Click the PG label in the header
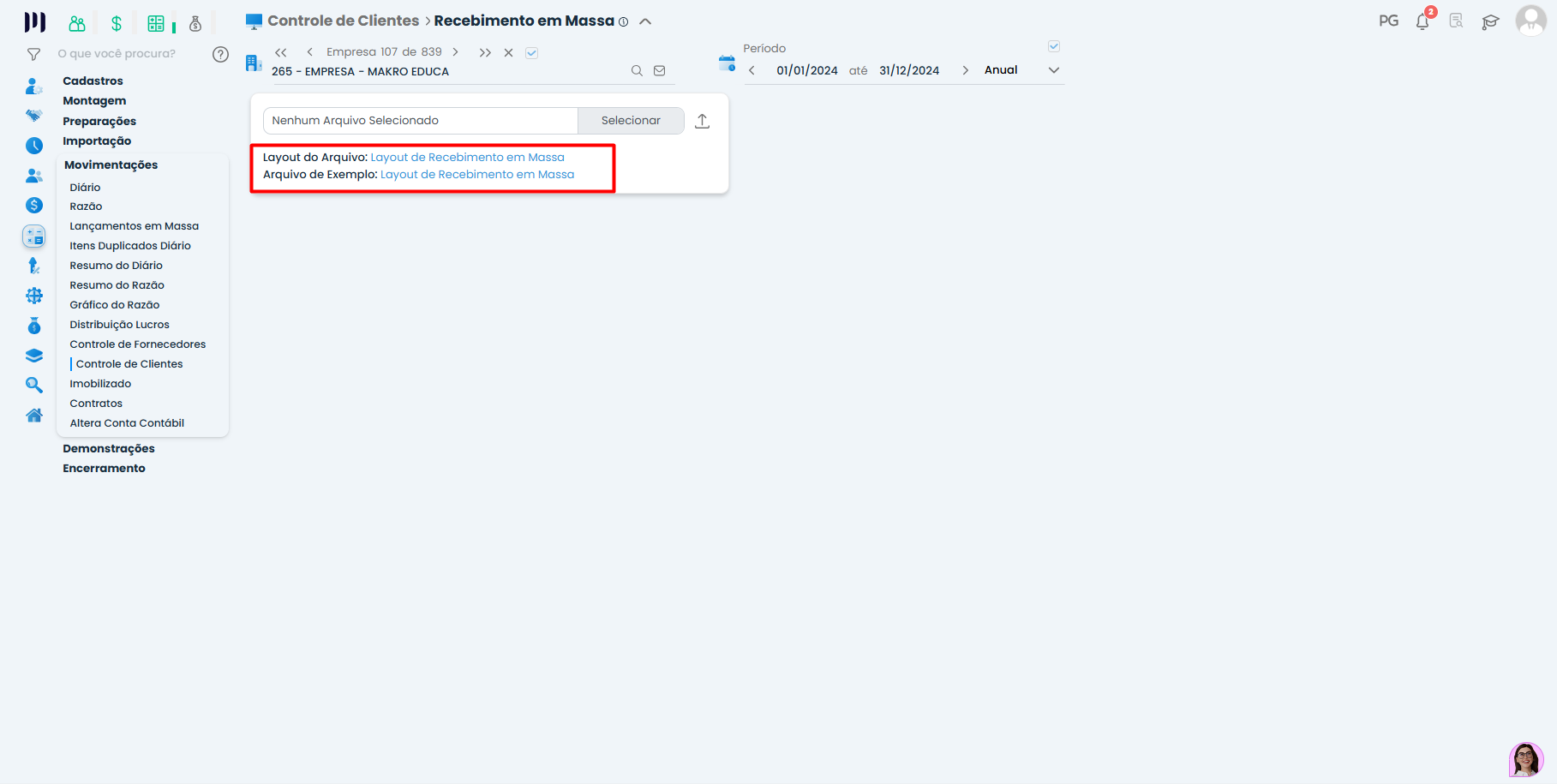 1389,21
